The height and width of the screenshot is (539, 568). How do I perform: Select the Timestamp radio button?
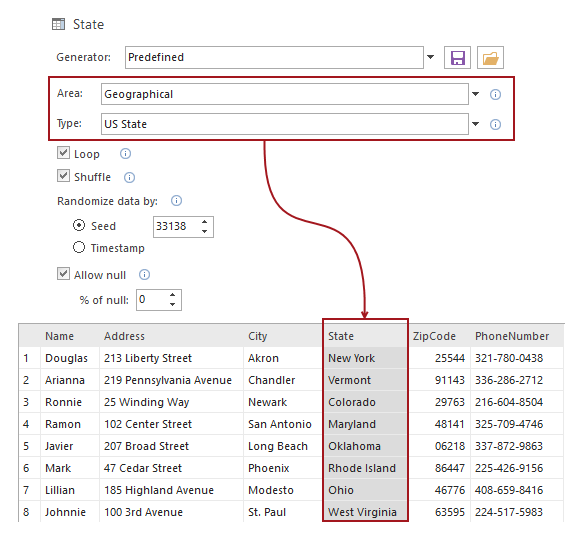pos(79,247)
